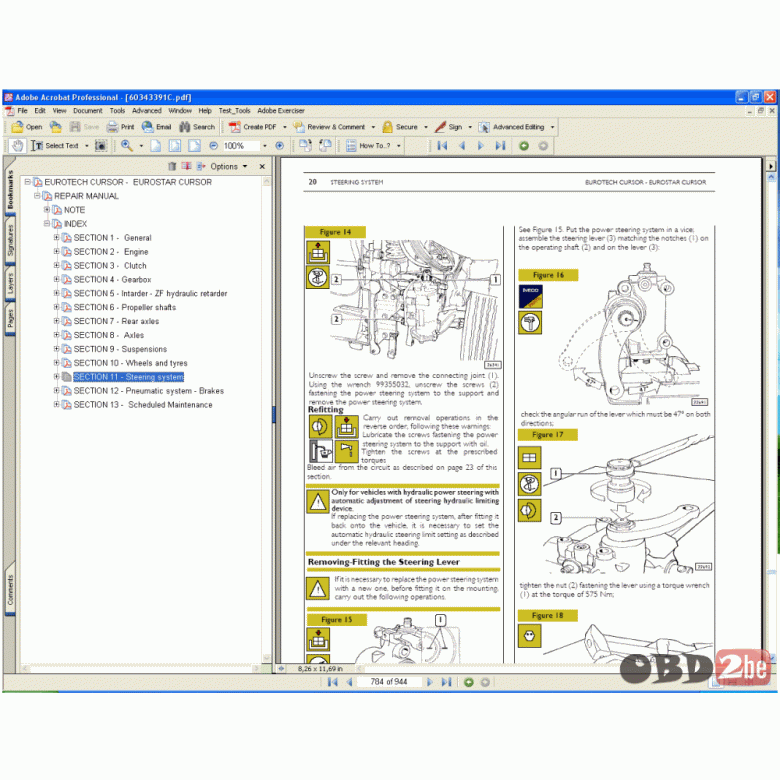
Task: Go to first page in status bar
Action: [332, 682]
